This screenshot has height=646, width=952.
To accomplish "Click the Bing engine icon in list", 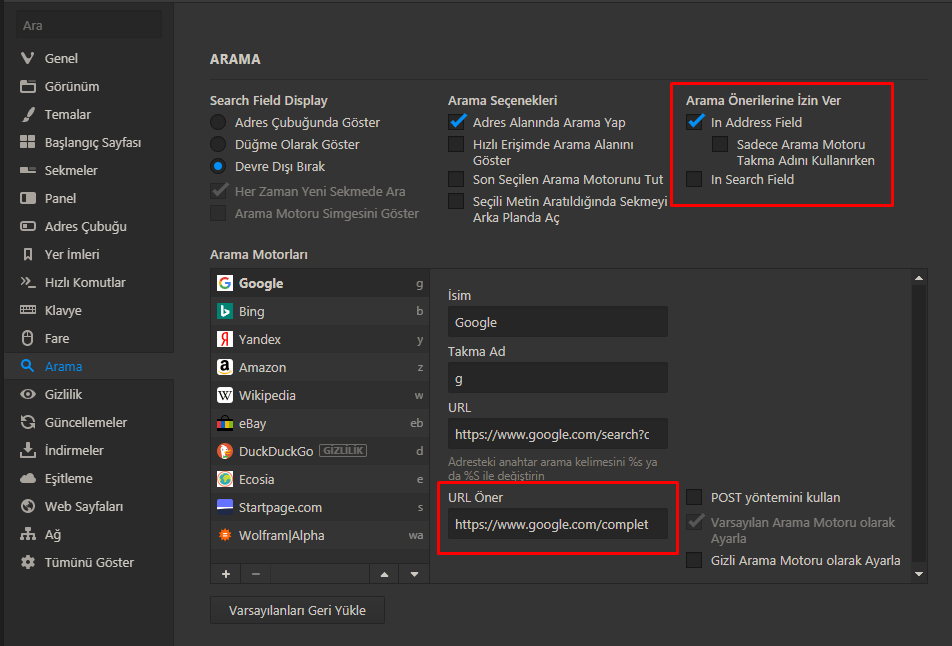I will tap(225, 311).
